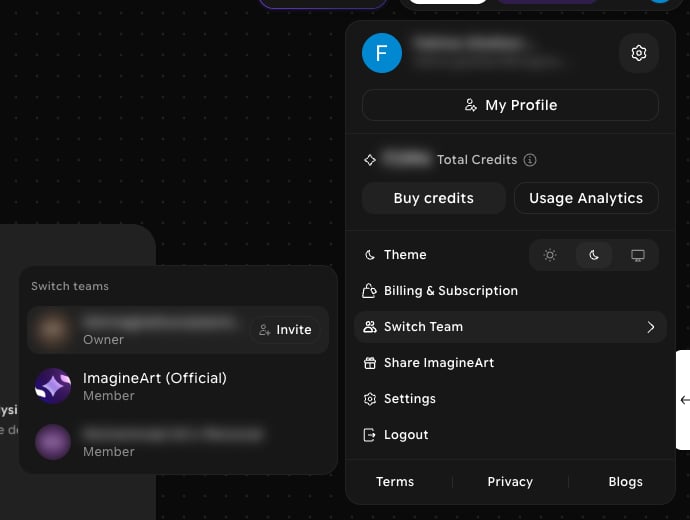Expand Switch Team chevron arrow
Screen dimensions: 690x520
coord(650,327)
